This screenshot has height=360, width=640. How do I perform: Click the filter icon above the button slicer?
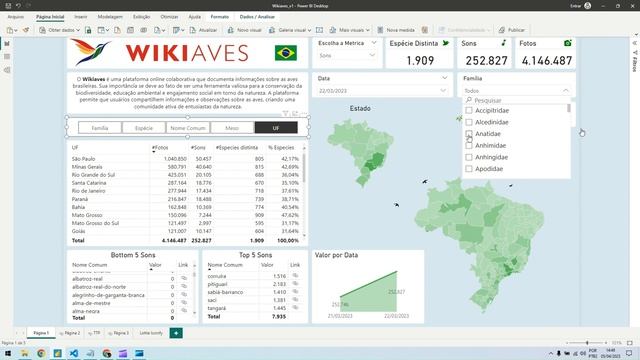click(286, 113)
